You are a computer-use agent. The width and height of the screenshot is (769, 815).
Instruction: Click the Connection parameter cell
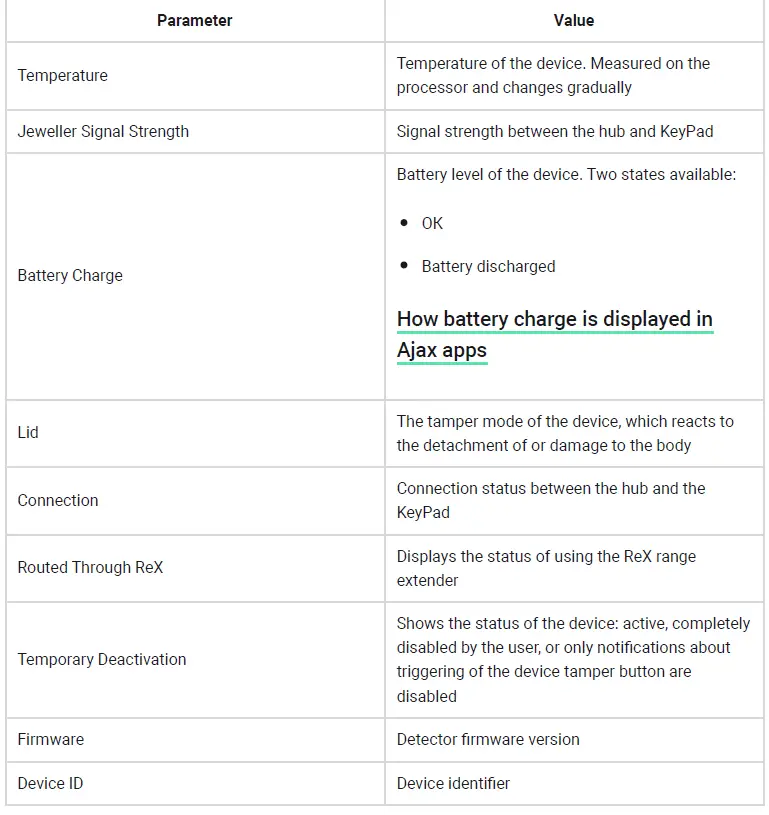(x=58, y=500)
